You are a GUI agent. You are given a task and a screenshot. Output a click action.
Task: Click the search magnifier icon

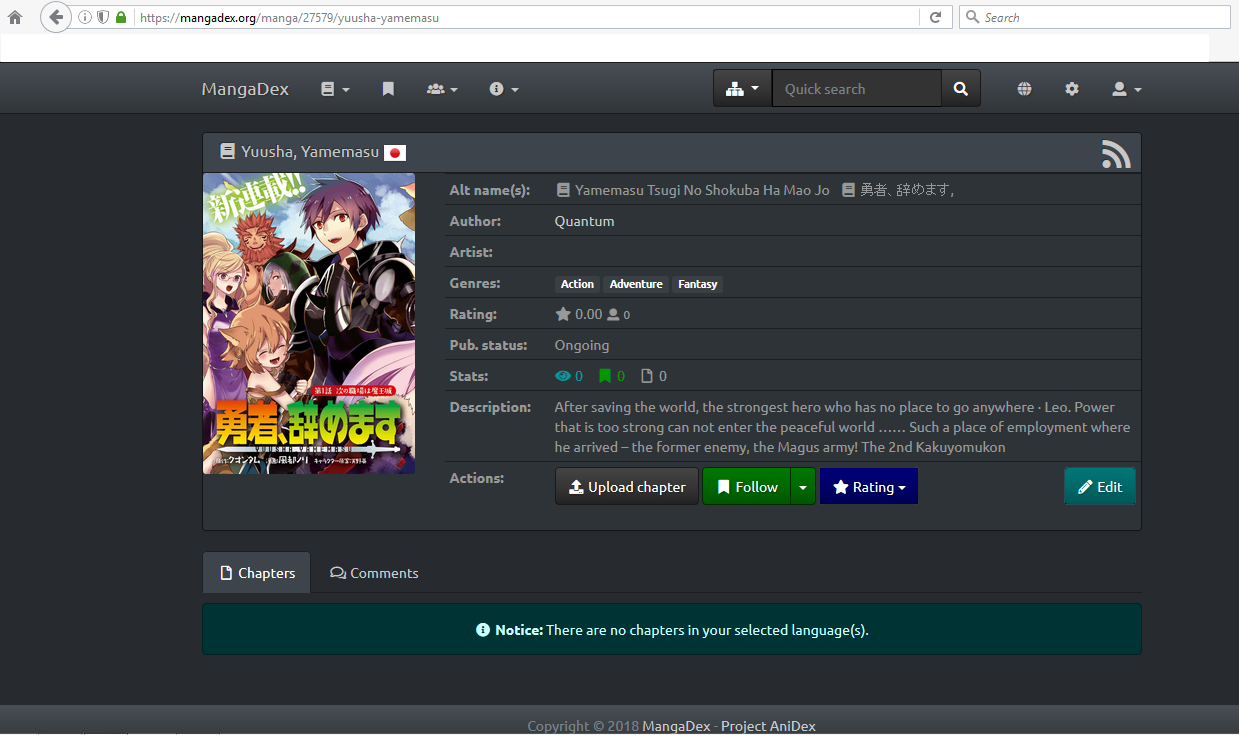[960, 88]
